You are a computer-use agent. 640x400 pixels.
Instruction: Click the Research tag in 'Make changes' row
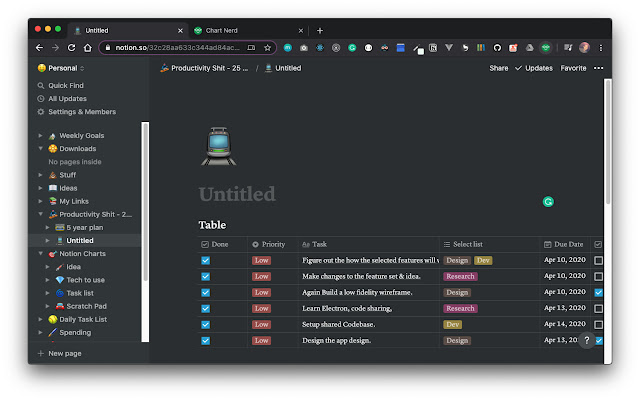(x=460, y=276)
